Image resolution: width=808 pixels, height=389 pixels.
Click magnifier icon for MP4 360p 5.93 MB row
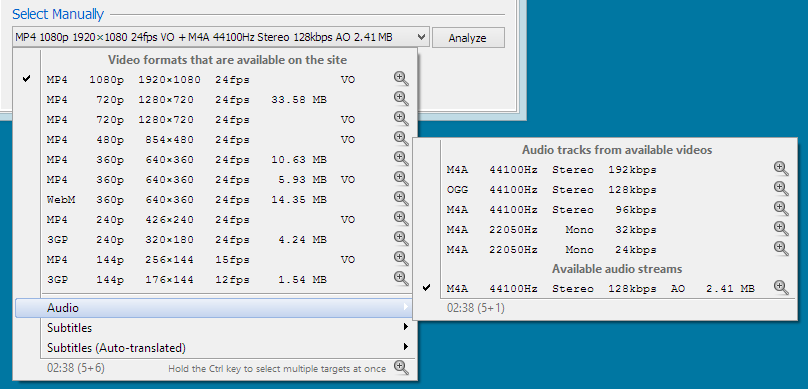click(x=401, y=178)
